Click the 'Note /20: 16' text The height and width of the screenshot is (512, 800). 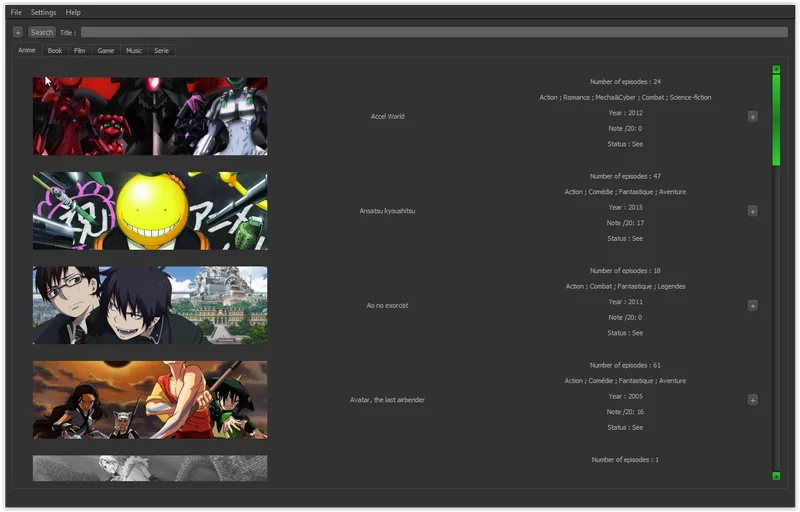pyautogui.click(x=625, y=412)
